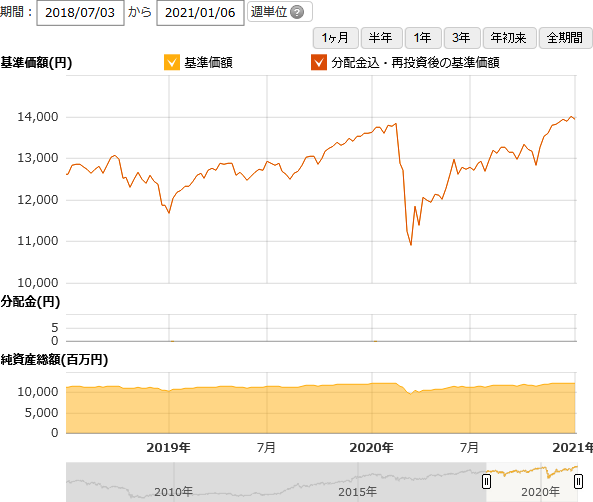Click the 基準価額 legend label

[x=208, y=62]
